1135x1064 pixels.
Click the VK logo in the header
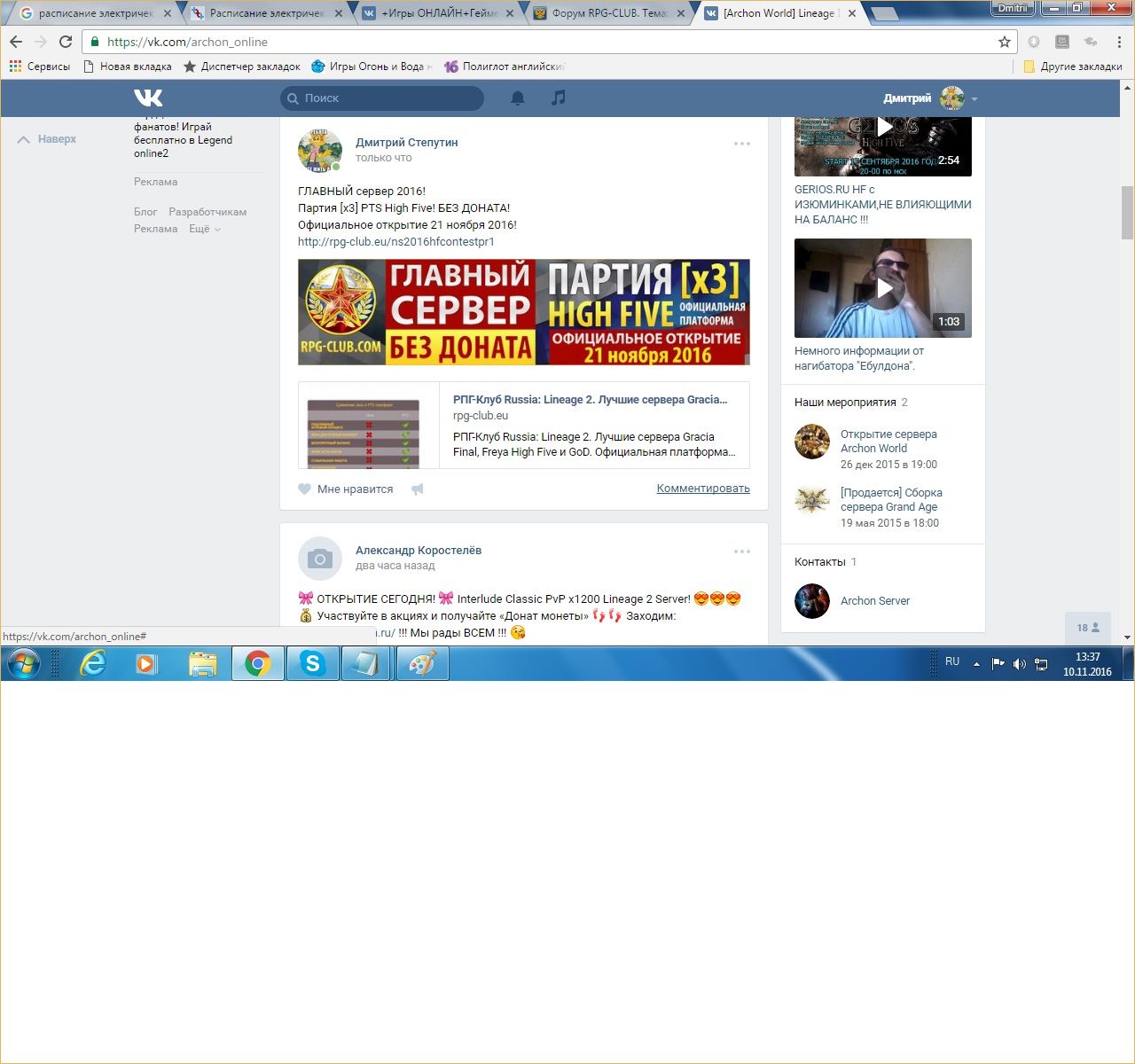148,98
